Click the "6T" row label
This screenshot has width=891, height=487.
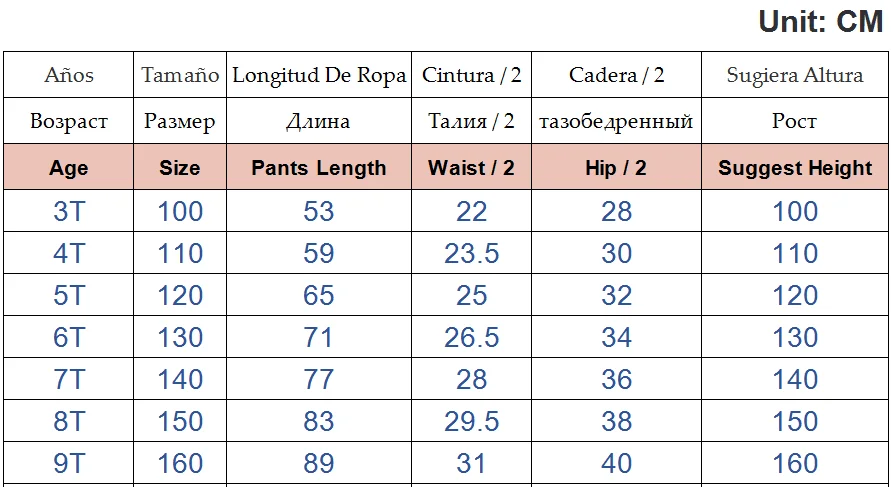pyautogui.click(x=69, y=337)
